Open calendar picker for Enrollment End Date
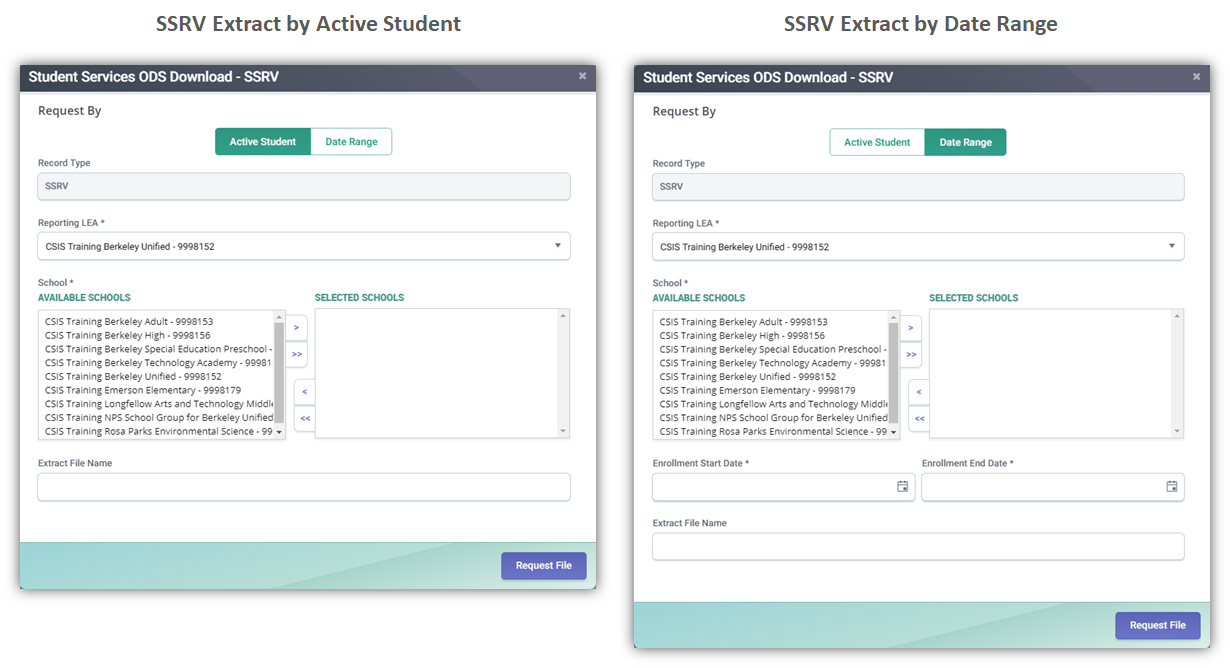 1172,487
